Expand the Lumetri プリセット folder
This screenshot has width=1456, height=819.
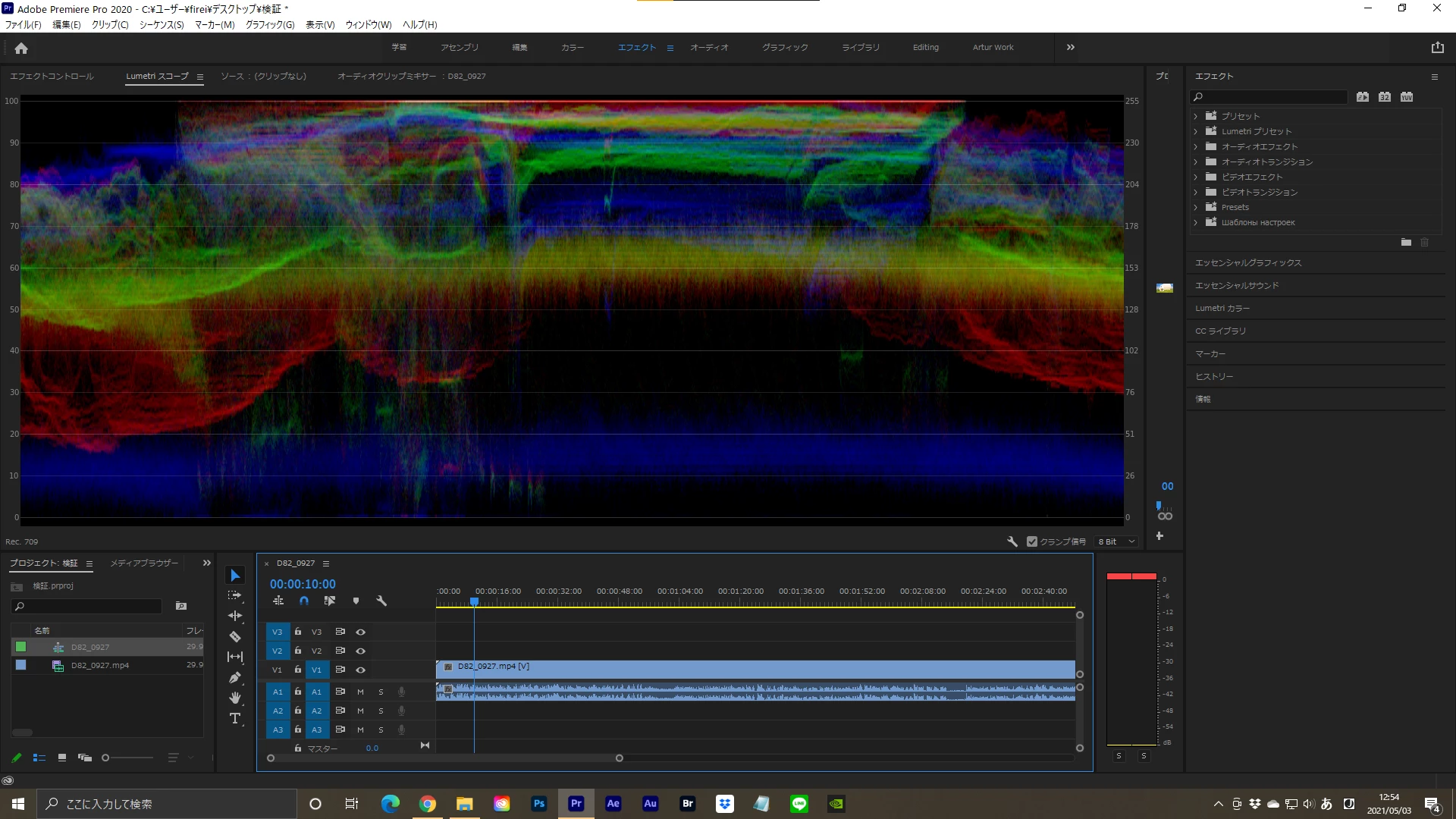(x=1196, y=131)
